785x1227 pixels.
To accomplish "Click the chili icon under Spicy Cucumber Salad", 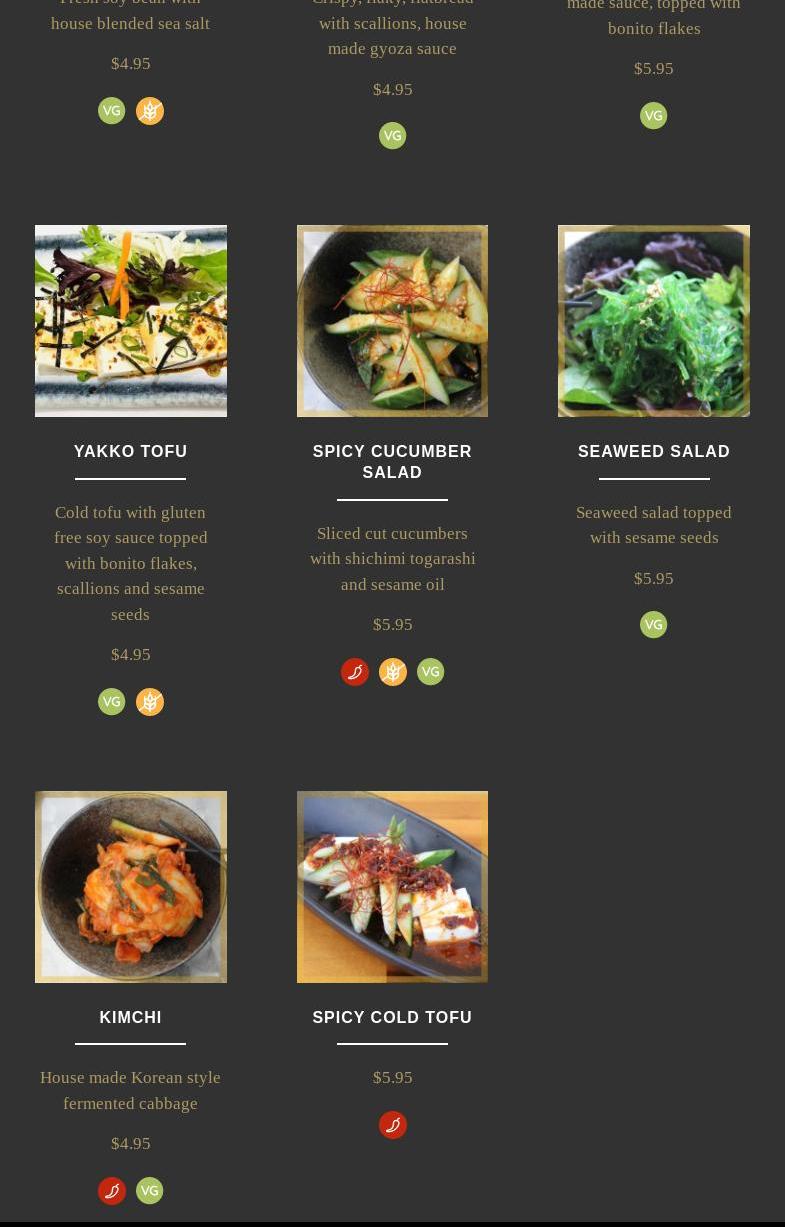I will [x=355, y=672].
